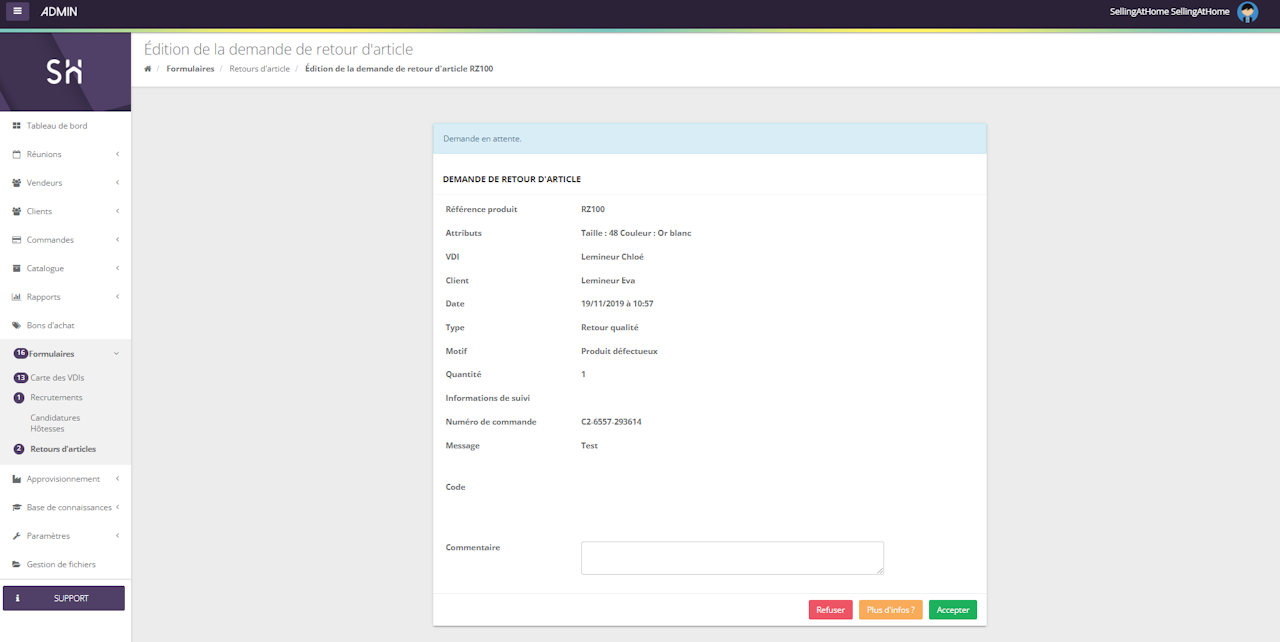Click the hamburger menu toggle icon
Screen dimensions: 1280x642
coord(19,12)
